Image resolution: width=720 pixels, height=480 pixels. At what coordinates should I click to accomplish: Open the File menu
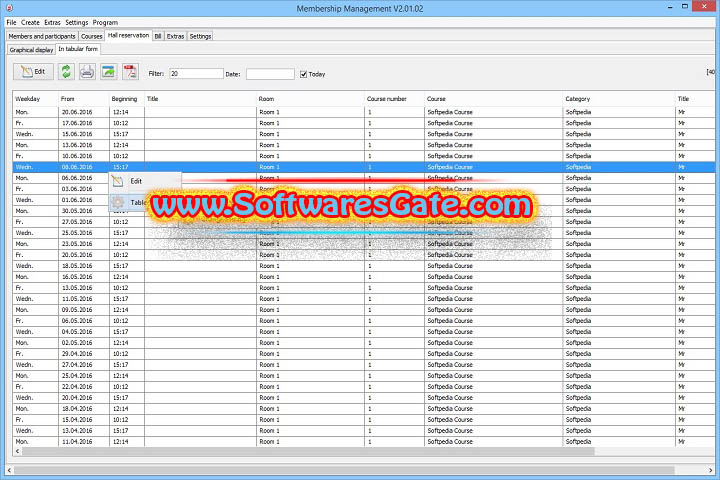point(11,22)
